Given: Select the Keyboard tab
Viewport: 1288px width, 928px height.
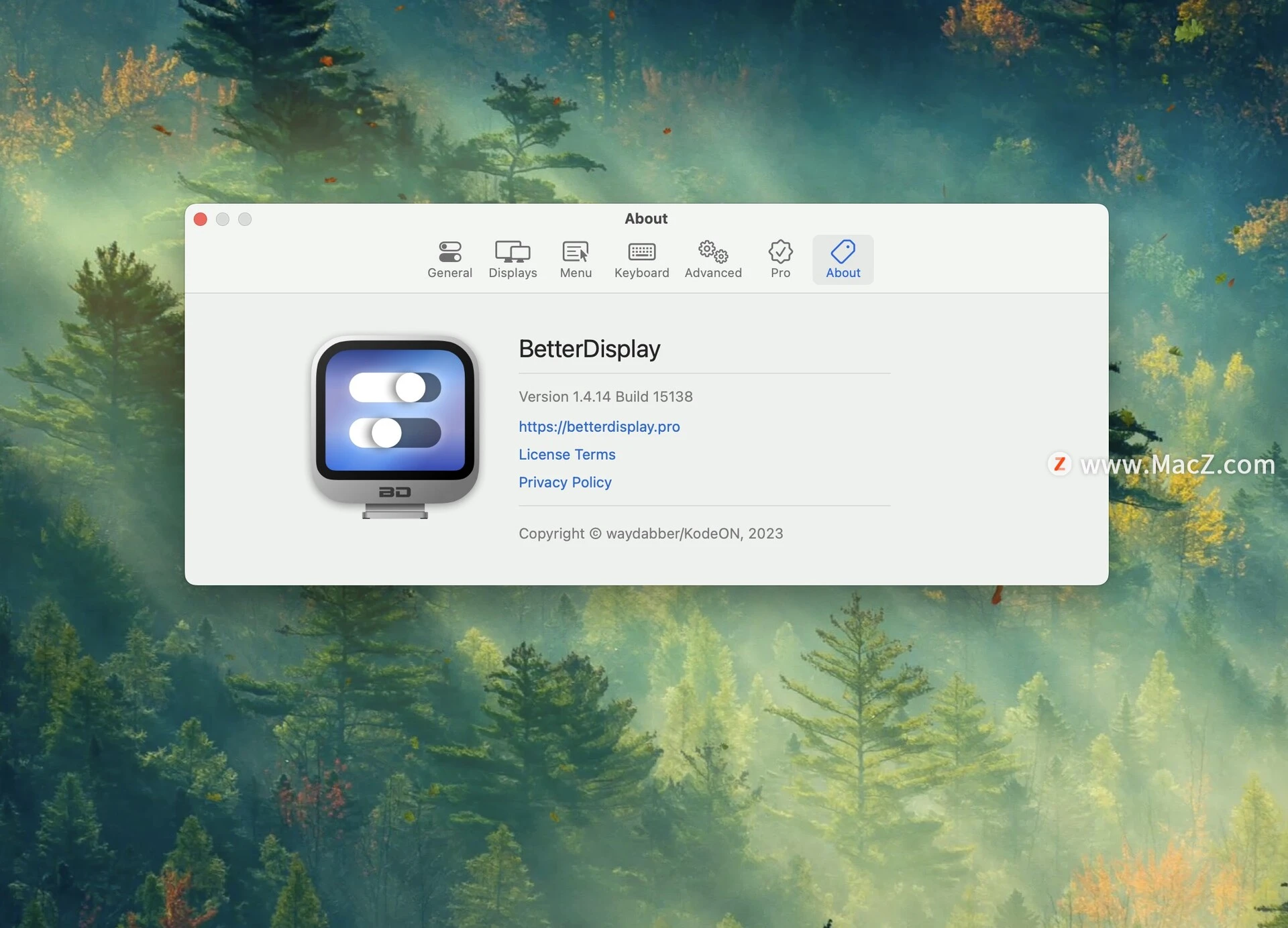Looking at the screenshot, I should [641, 259].
